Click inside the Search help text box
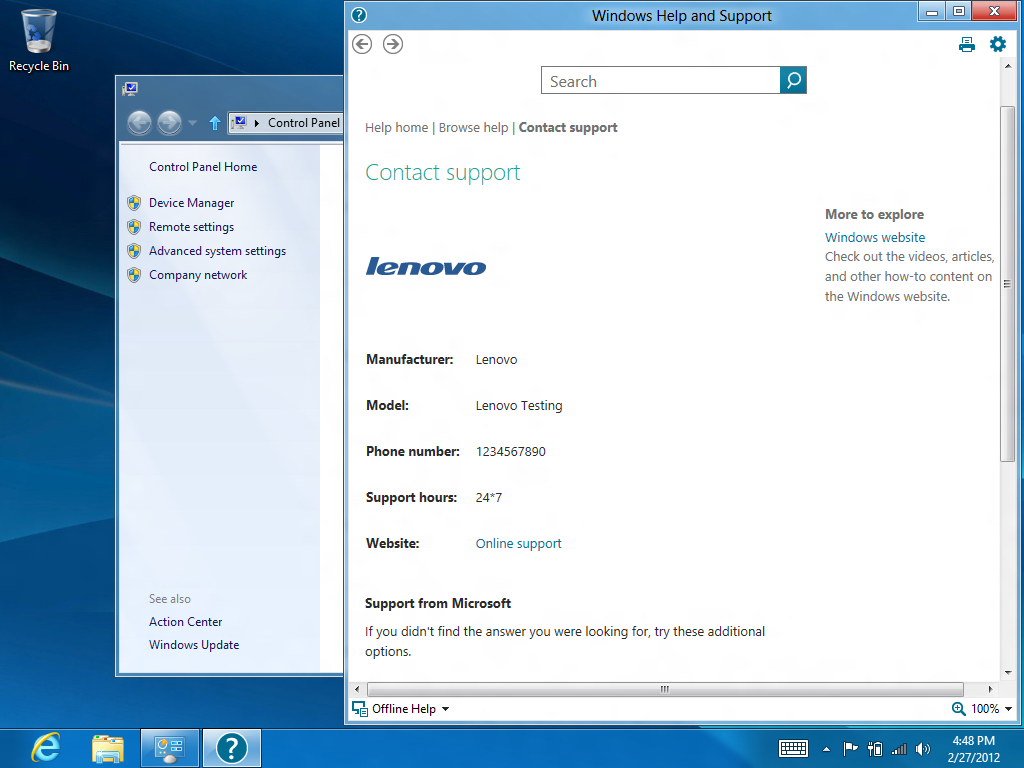Viewport: 1024px width, 768px height. click(660, 81)
